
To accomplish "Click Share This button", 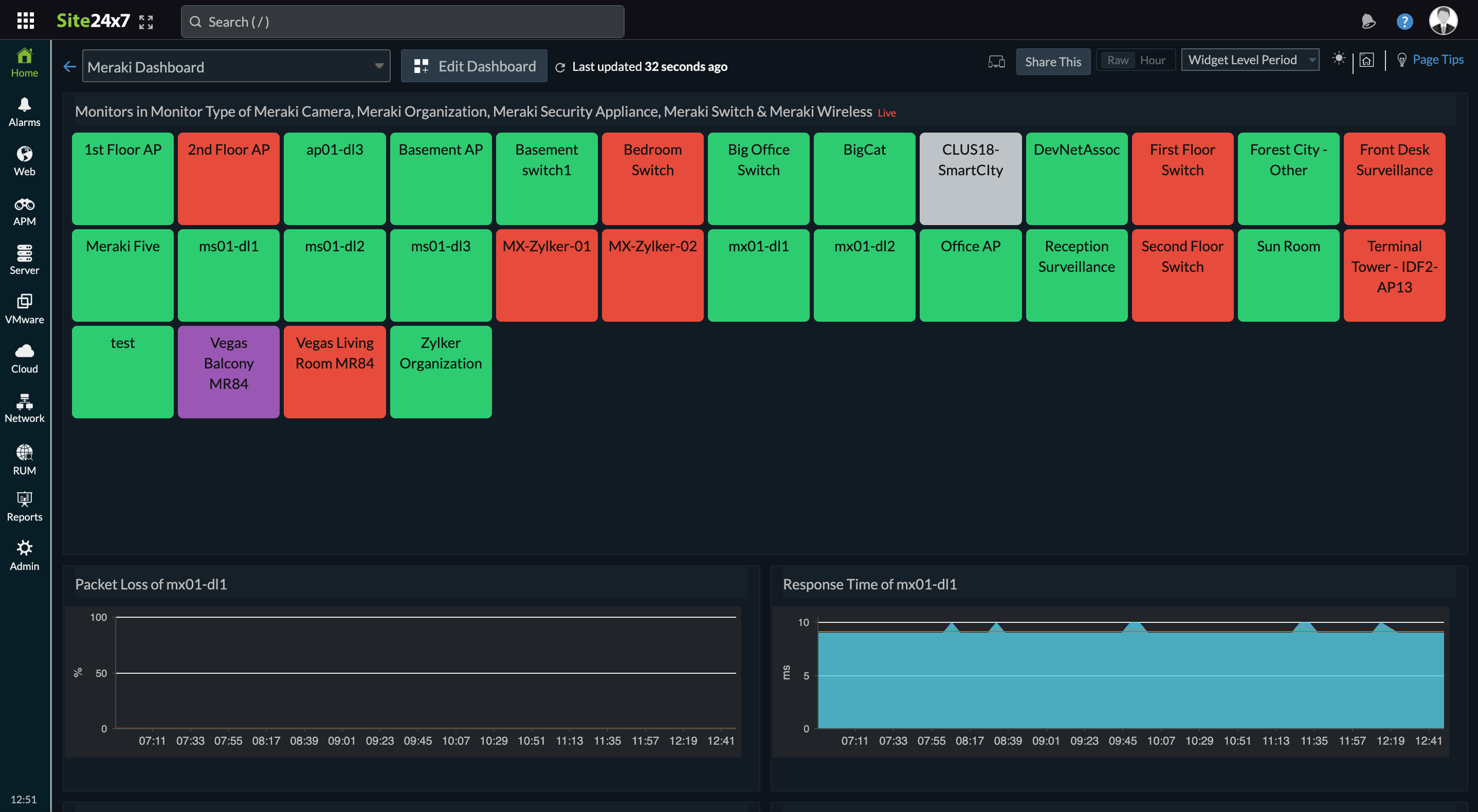I will [x=1053, y=61].
